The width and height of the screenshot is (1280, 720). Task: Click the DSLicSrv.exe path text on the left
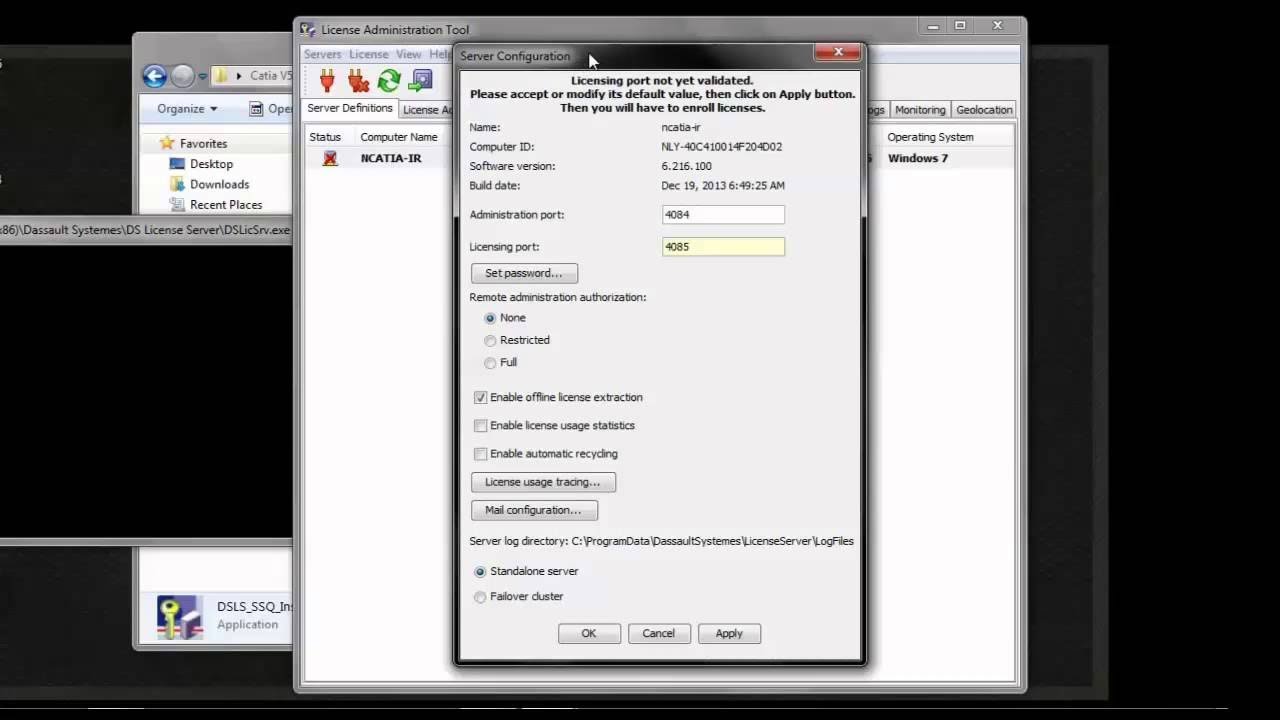(146, 230)
